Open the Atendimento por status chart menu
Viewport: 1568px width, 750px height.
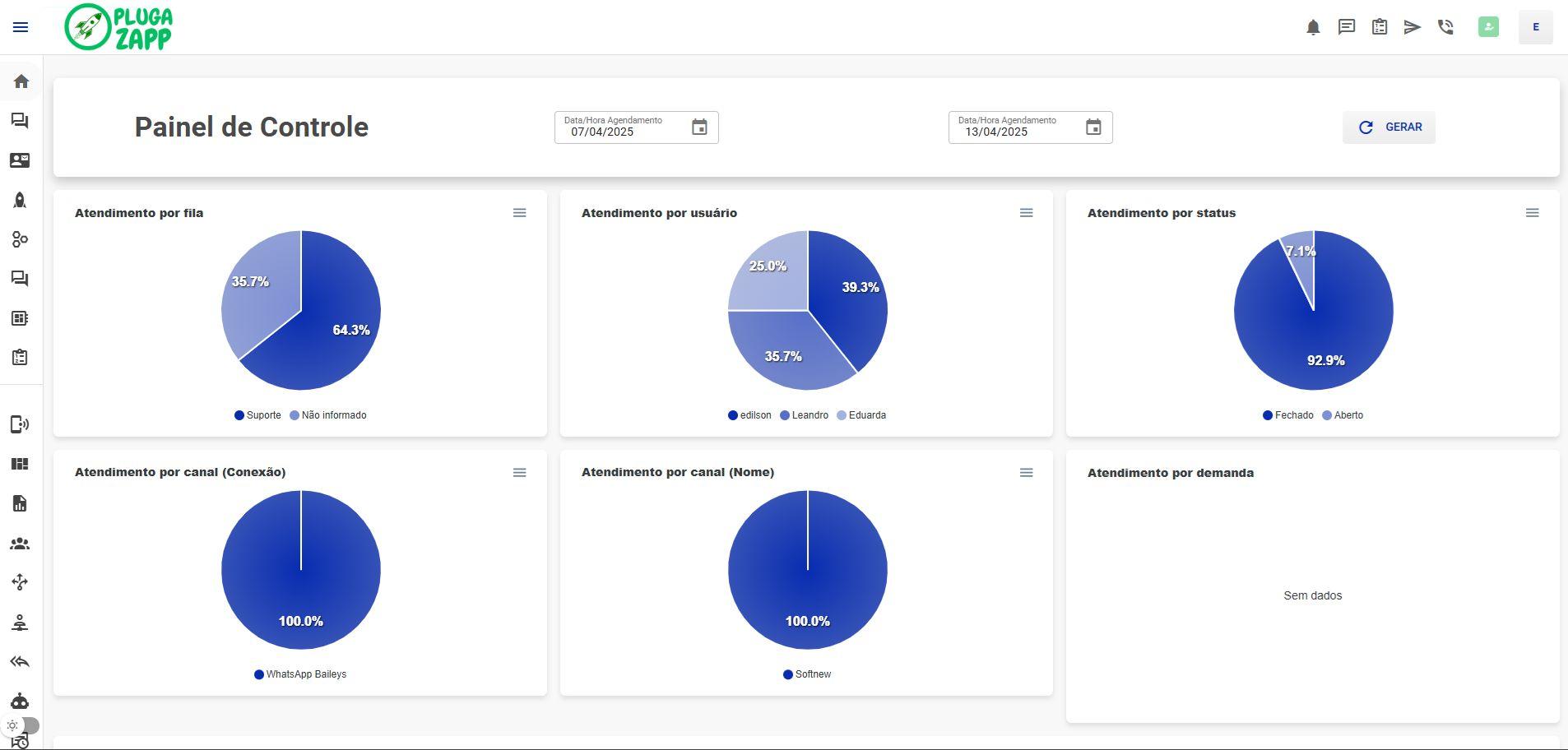tap(1532, 213)
